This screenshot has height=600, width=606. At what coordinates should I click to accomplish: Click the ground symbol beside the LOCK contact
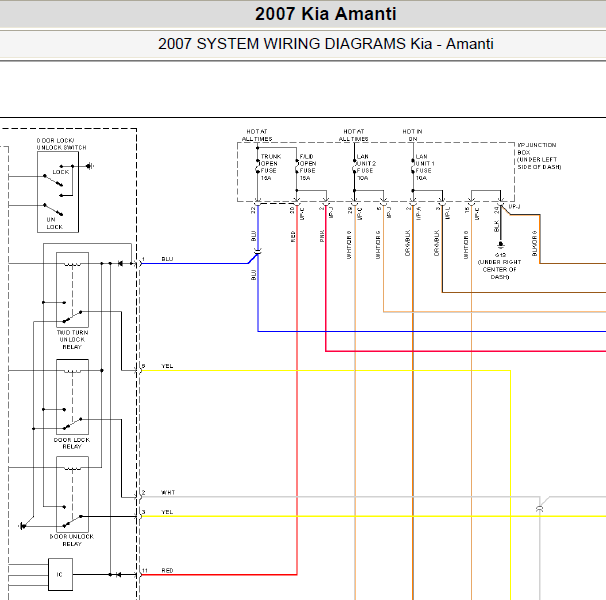90,166
